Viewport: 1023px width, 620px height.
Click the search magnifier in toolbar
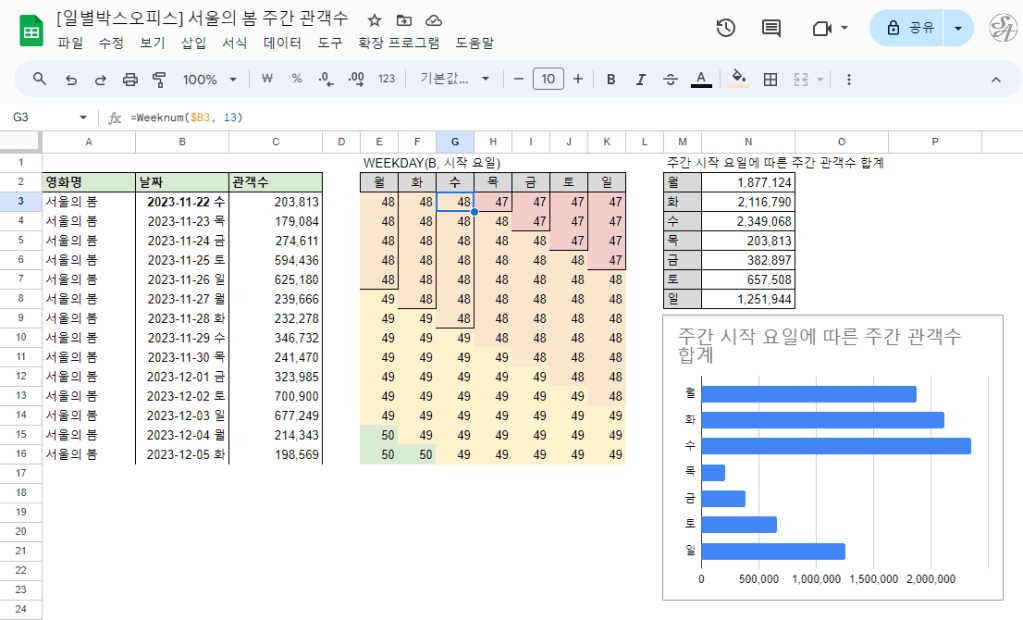pos(40,79)
